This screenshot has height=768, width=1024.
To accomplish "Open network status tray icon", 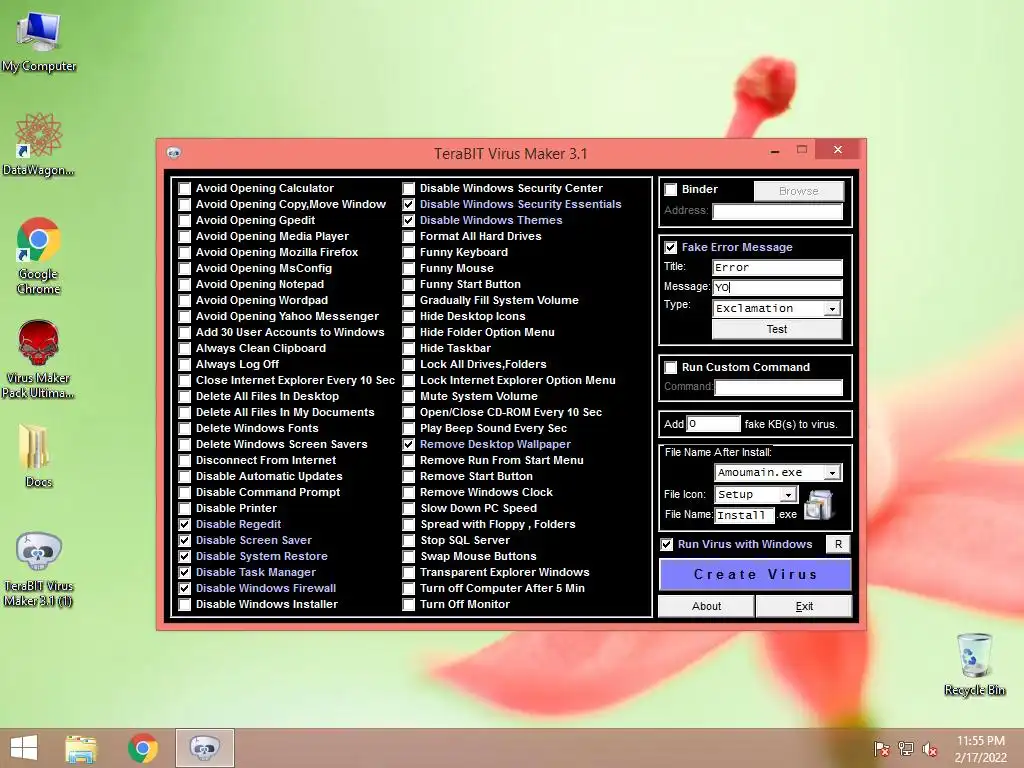I will pyautogui.click(x=906, y=749).
